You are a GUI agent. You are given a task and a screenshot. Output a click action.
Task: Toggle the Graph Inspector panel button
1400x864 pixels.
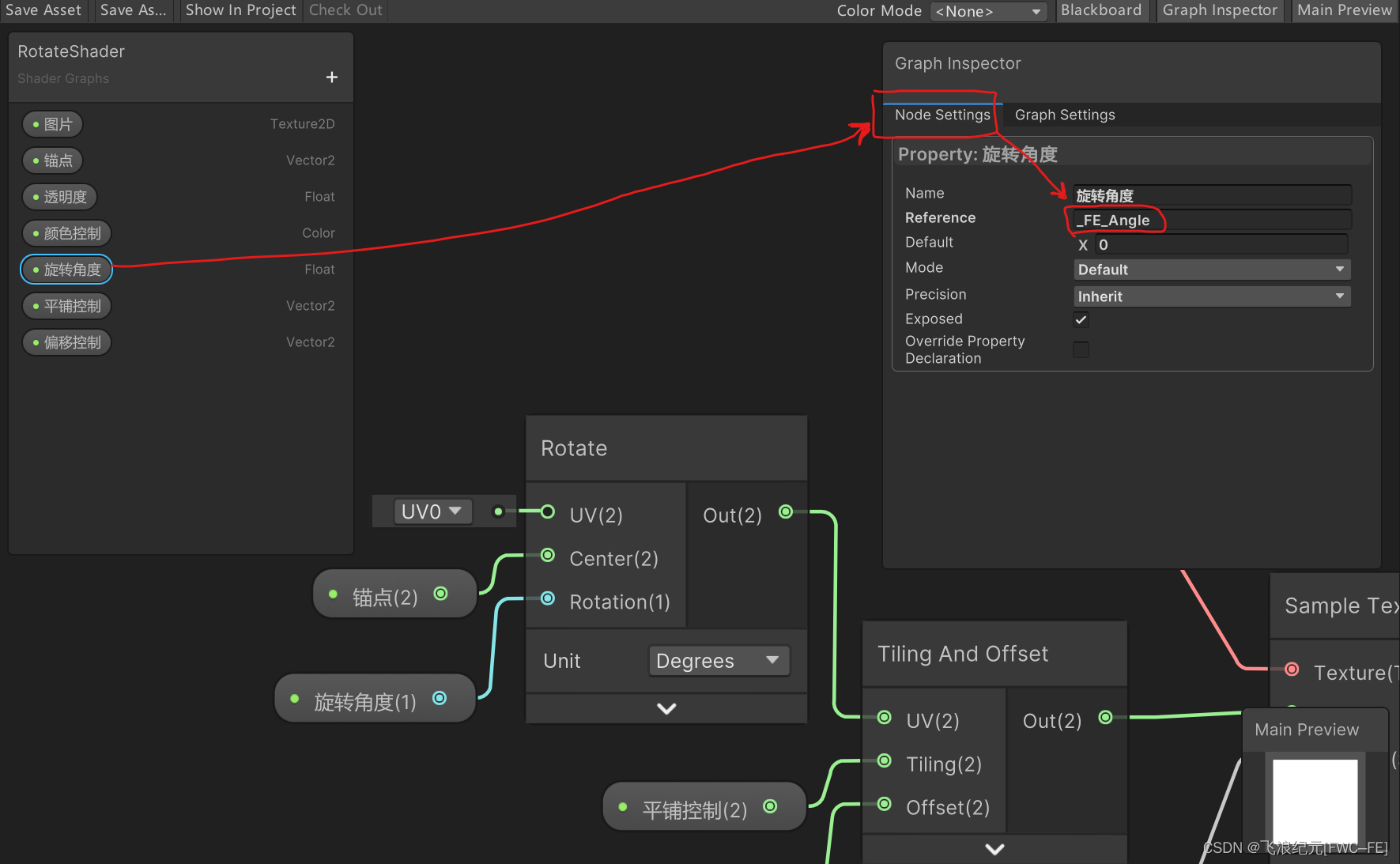1219,10
